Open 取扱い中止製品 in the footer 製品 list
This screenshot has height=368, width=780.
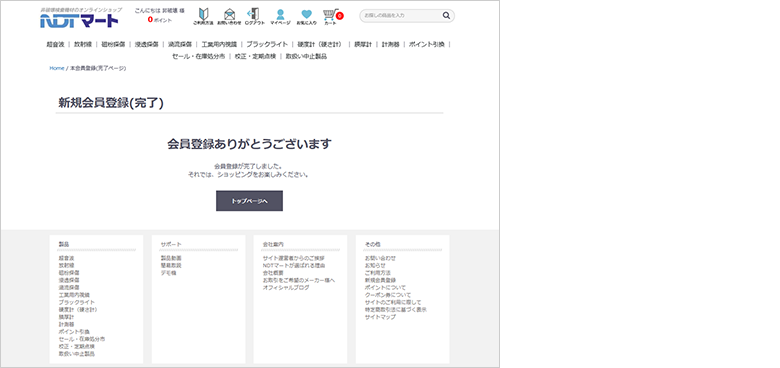77,354
